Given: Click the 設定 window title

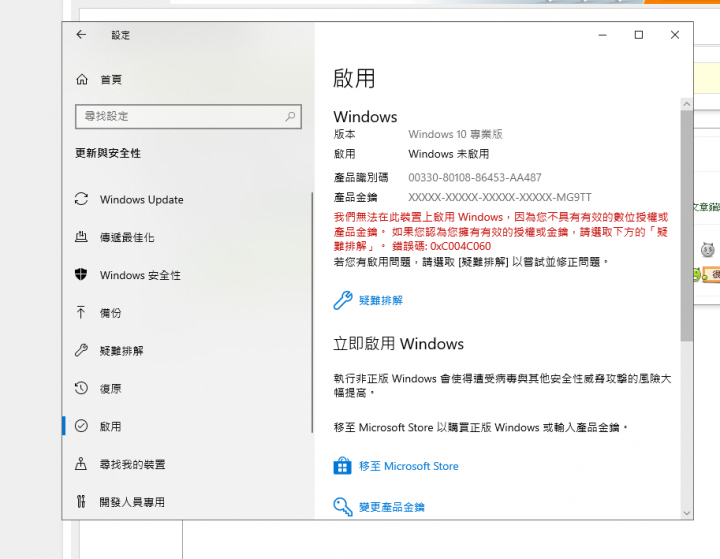Looking at the screenshot, I should pos(121,35).
